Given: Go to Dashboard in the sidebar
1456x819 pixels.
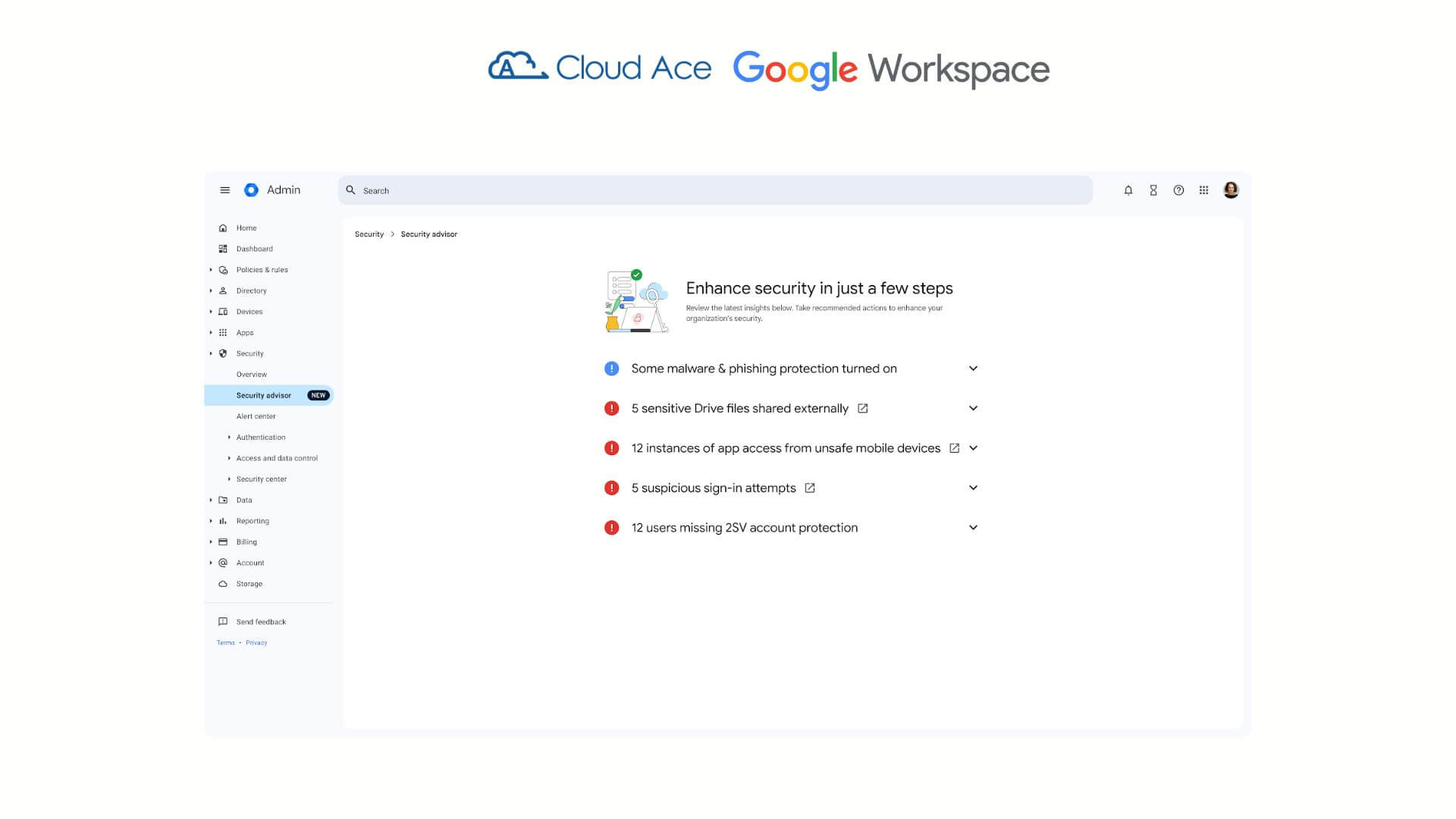Looking at the screenshot, I should click(x=254, y=249).
